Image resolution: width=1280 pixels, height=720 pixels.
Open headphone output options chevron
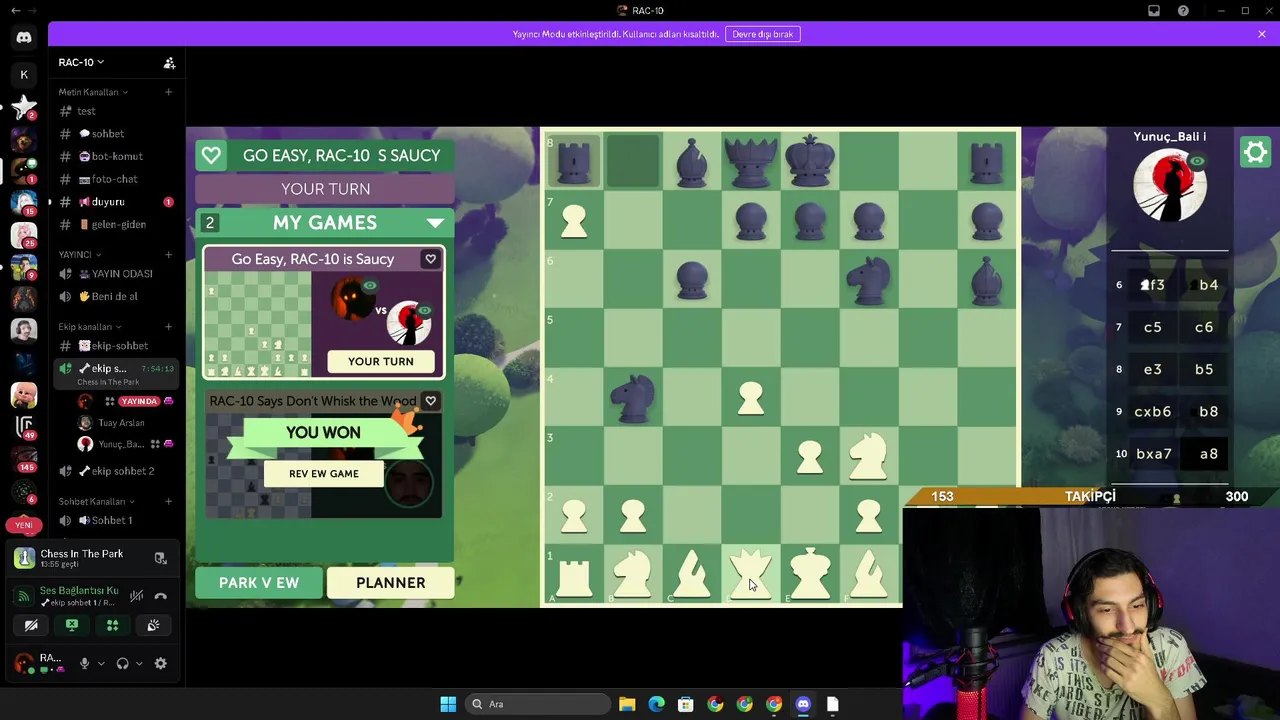pyautogui.click(x=139, y=664)
